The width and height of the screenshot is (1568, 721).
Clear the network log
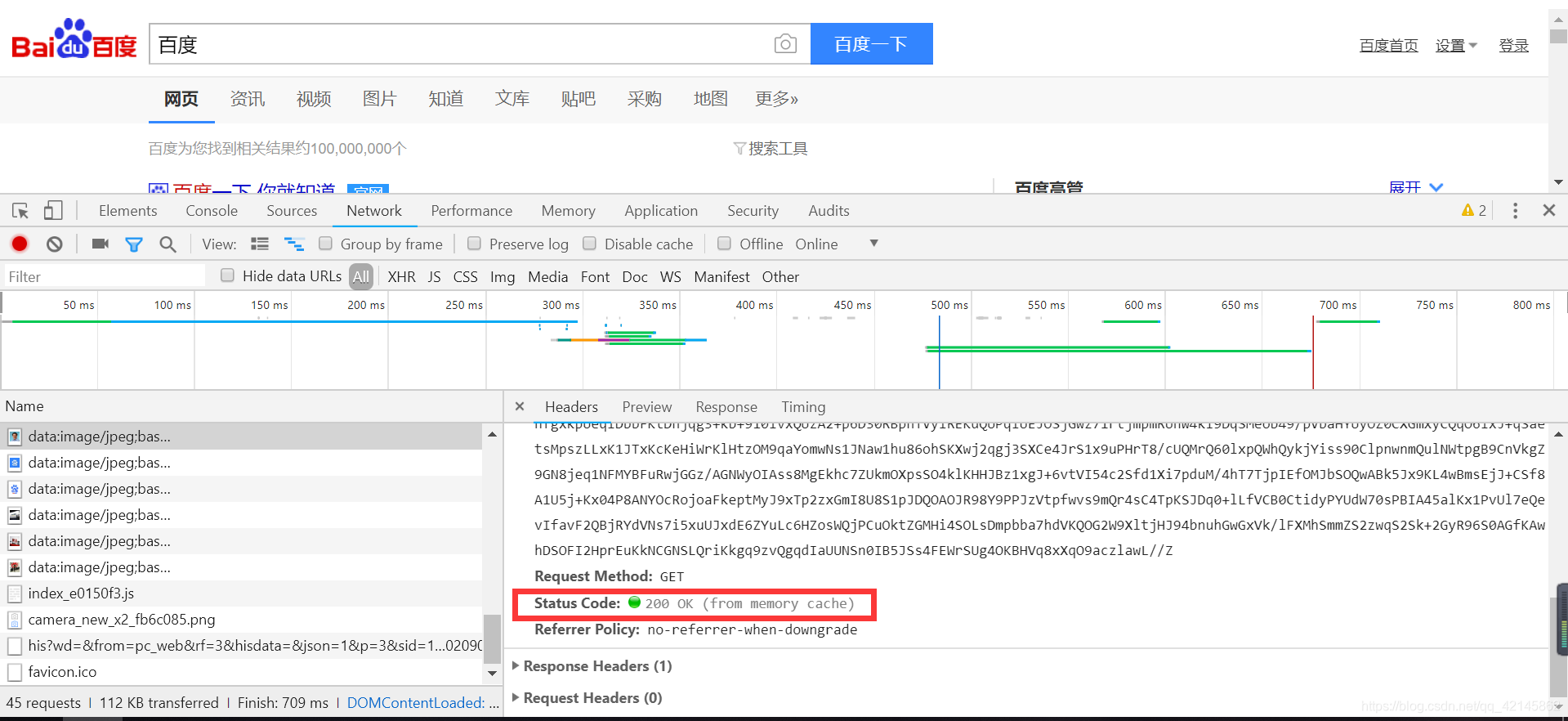(x=55, y=244)
